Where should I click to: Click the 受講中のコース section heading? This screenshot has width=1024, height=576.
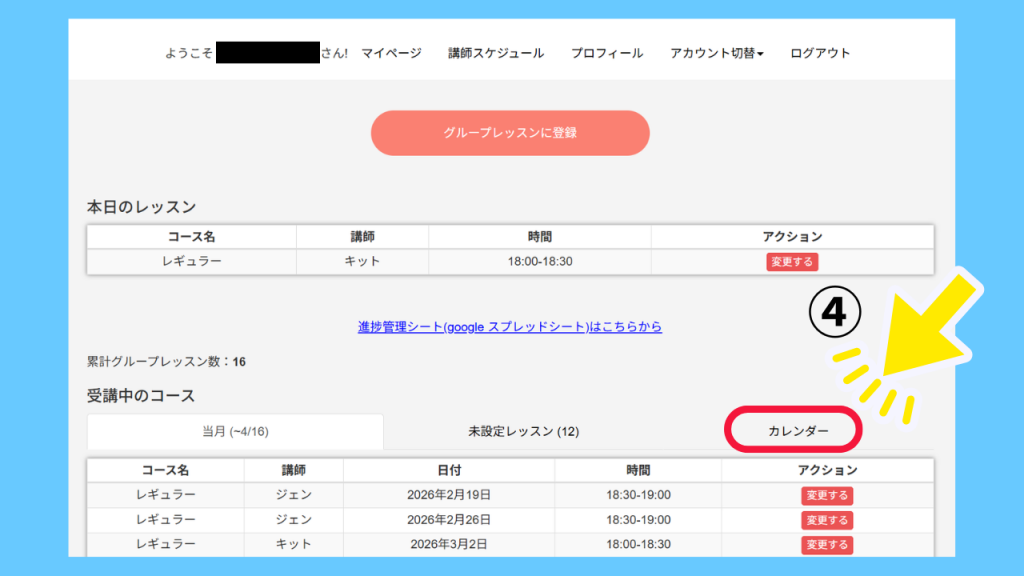pyautogui.click(x=141, y=396)
